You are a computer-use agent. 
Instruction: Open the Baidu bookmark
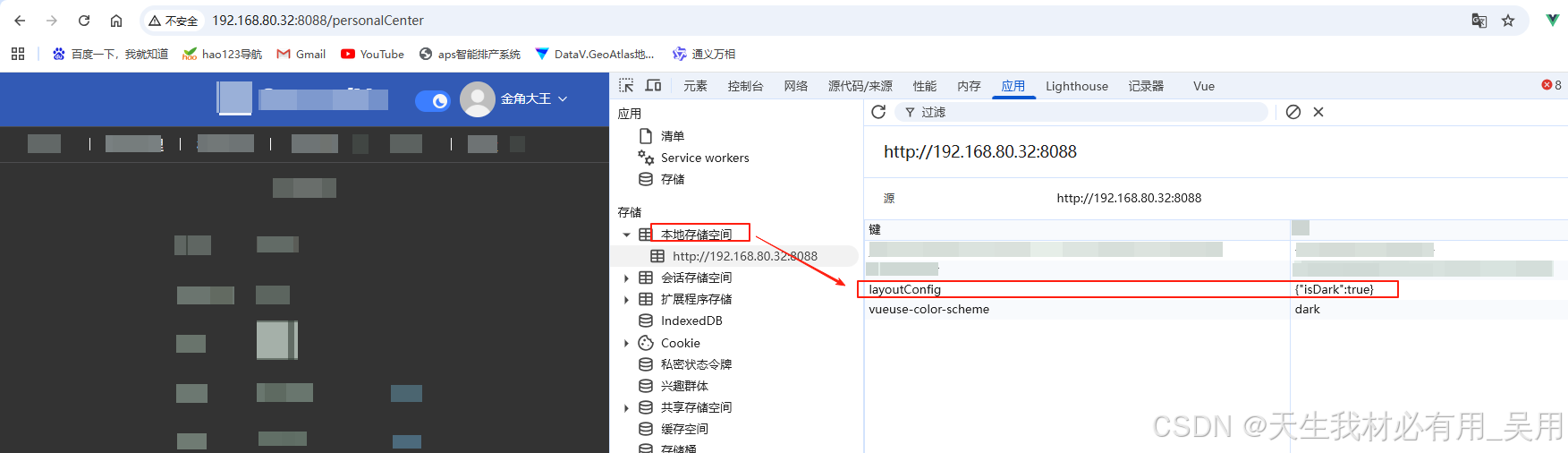coord(110,54)
